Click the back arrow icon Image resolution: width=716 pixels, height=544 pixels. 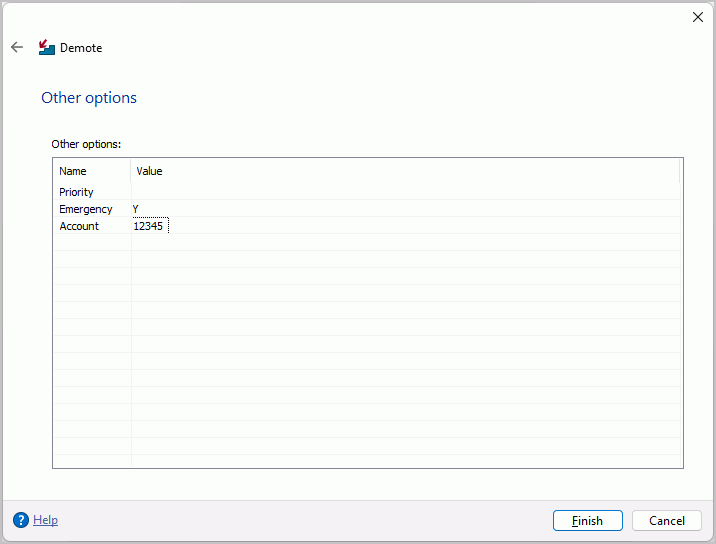point(17,47)
